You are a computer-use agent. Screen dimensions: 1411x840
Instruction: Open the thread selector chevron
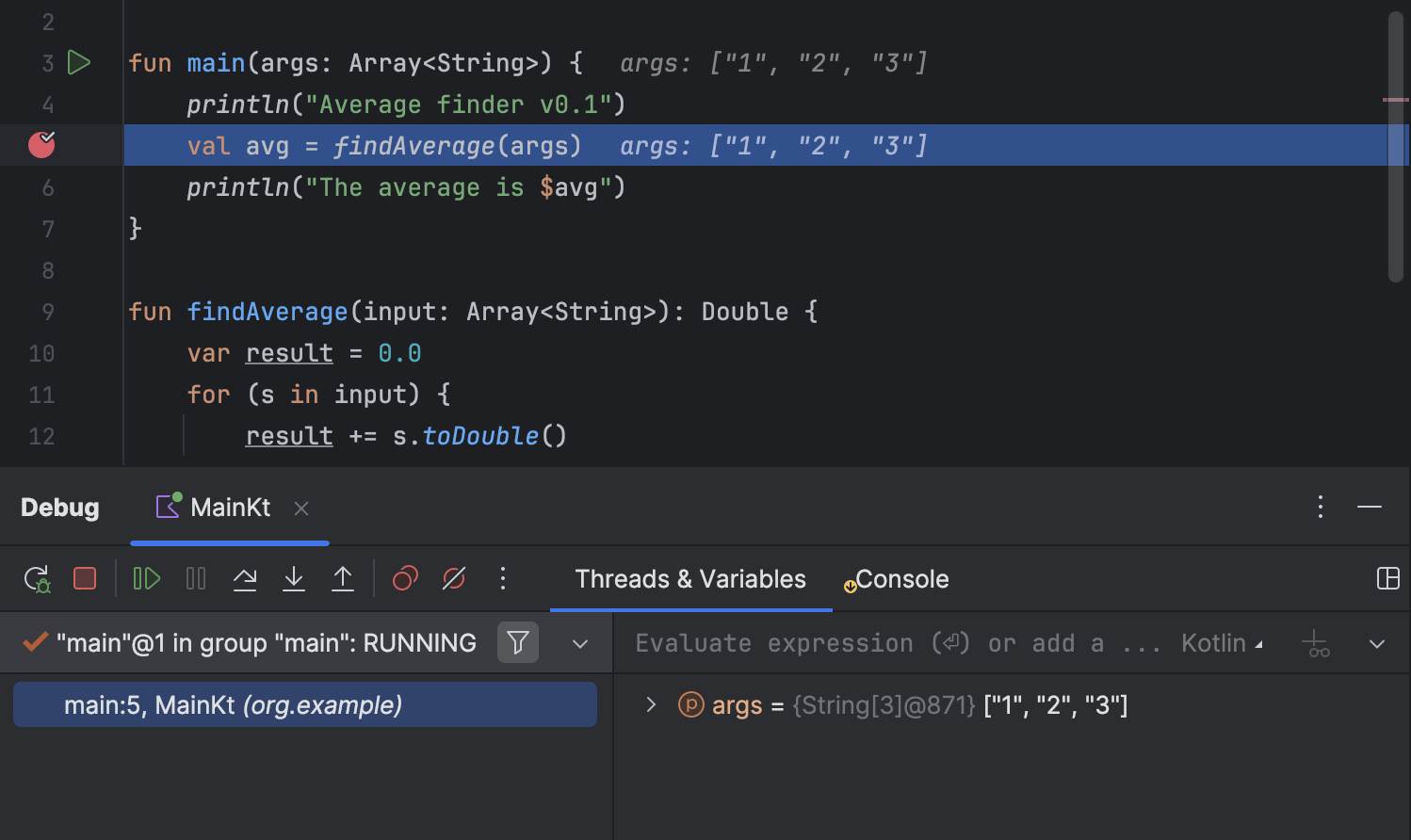pos(579,642)
